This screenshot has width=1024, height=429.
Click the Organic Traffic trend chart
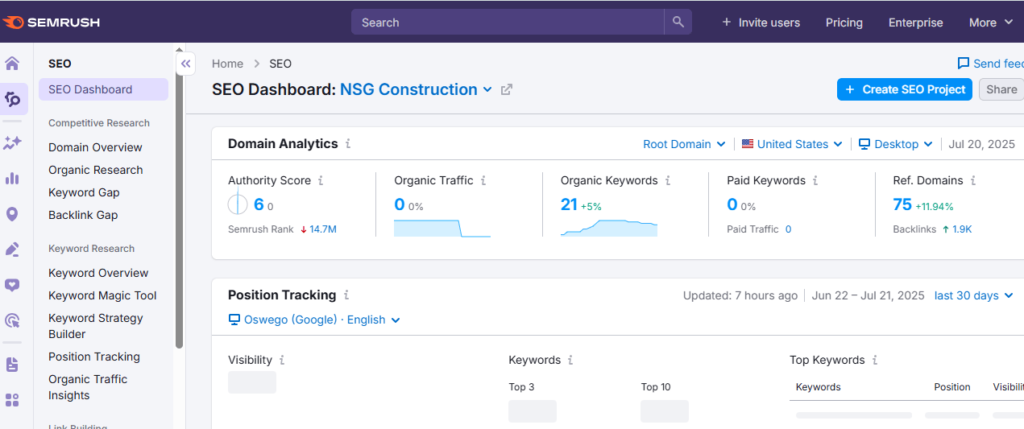pos(442,228)
